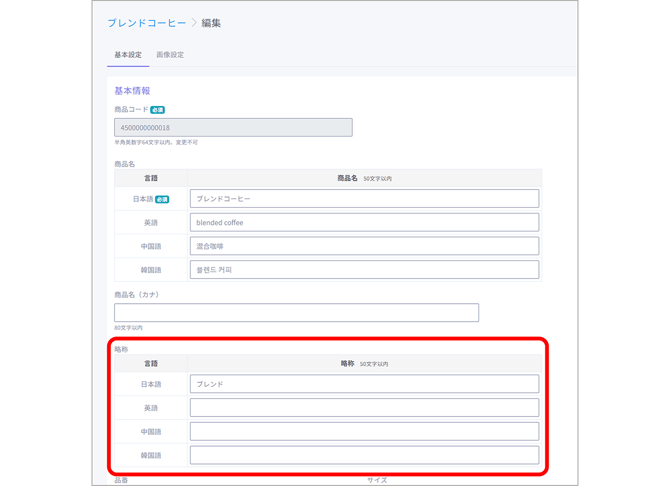Click the 編集 breadcrumb text
This screenshot has width=670, height=486.
click(x=211, y=23)
